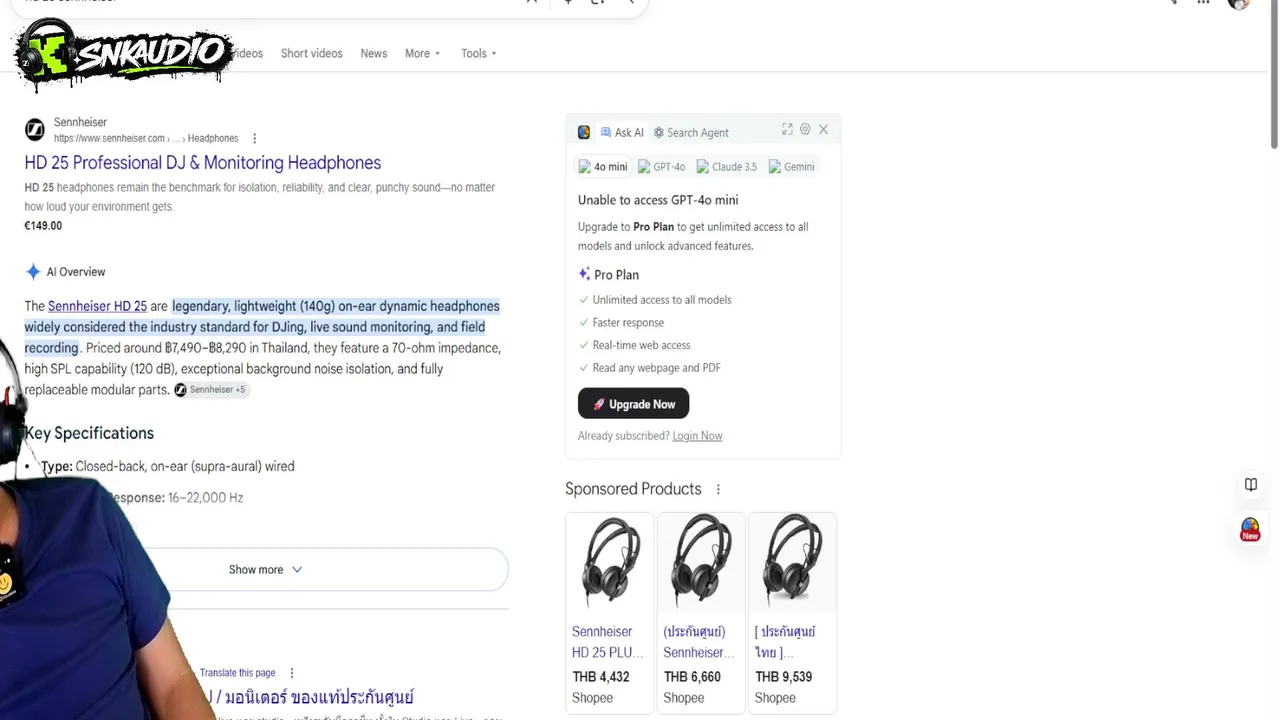
Task: Open AI panel settings gear
Action: (805, 129)
